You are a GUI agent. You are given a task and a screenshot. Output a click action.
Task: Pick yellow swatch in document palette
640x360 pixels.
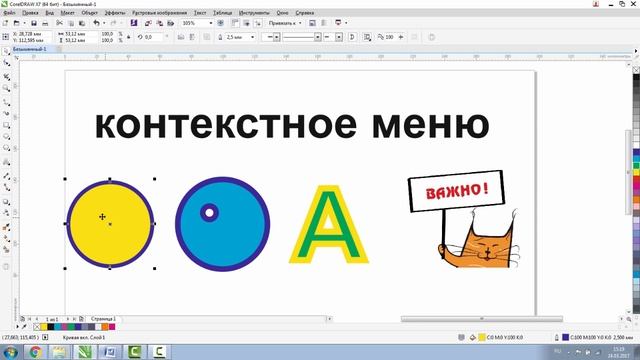(44, 327)
